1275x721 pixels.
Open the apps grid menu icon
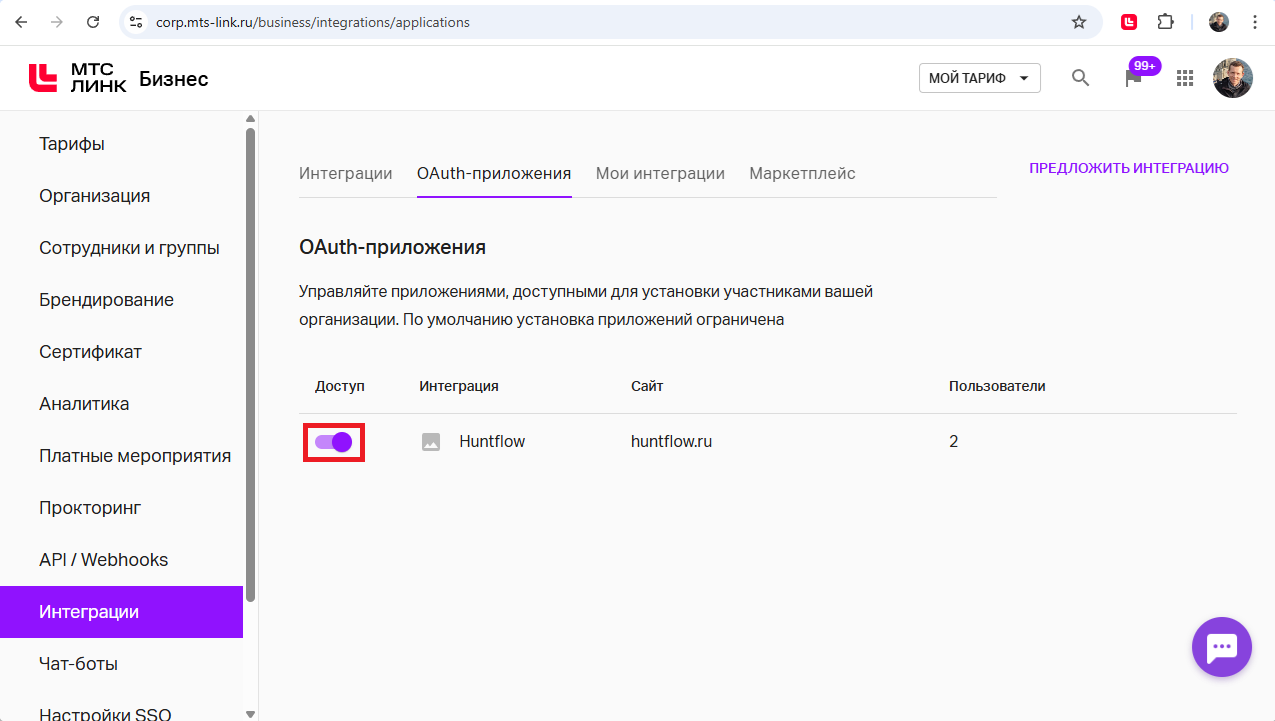point(1186,78)
